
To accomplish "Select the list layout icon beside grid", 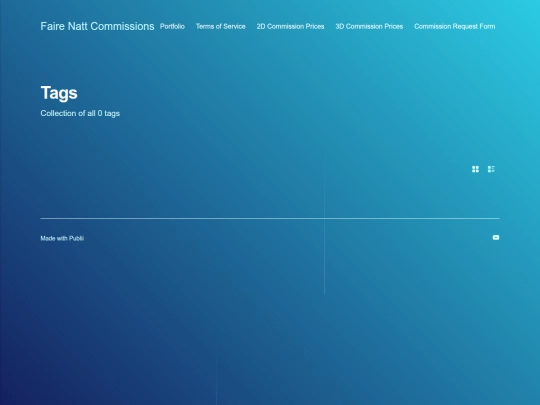I will point(491,169).
